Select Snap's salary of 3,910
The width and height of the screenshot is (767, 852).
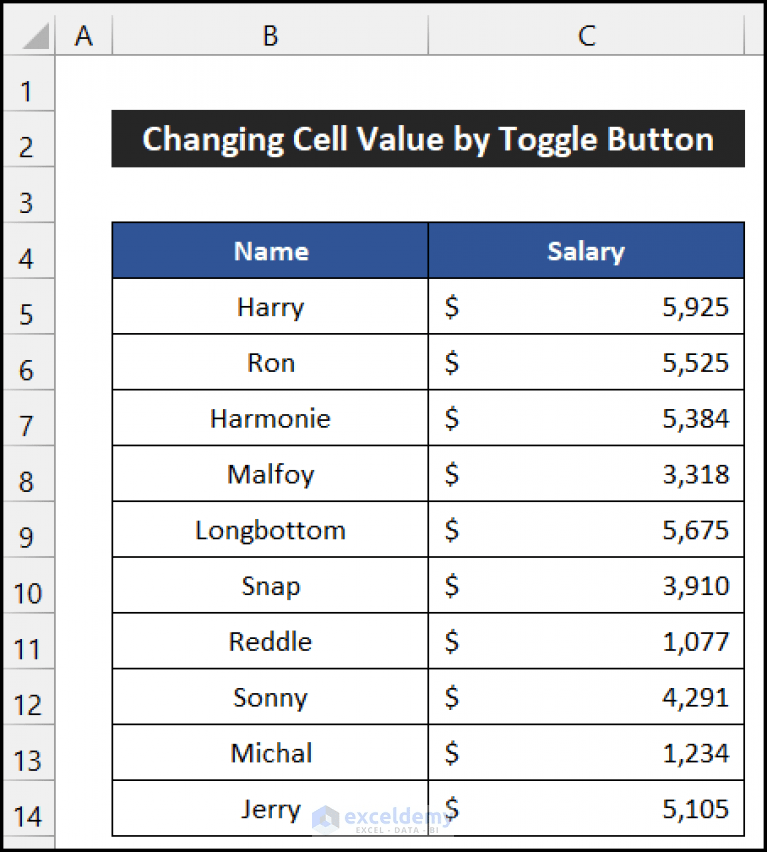585,585
